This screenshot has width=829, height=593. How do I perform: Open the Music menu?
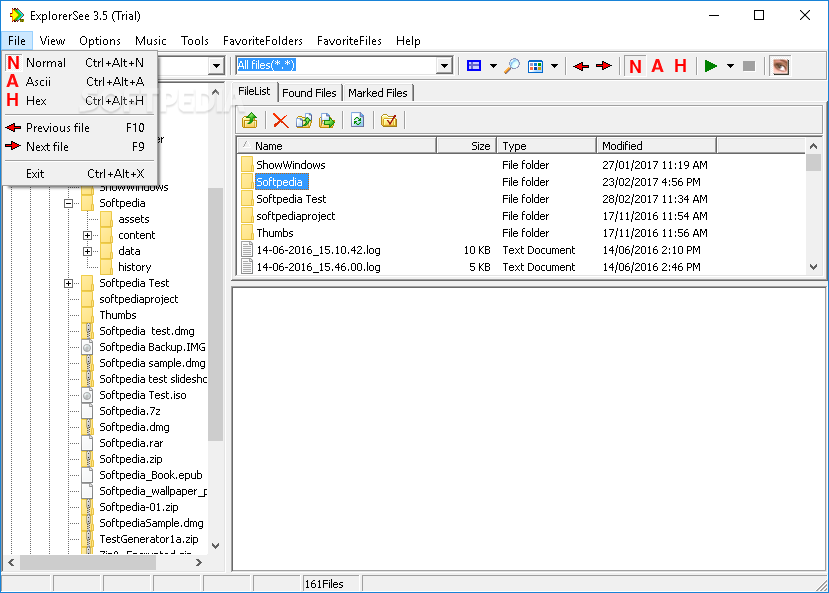(151, 41)
